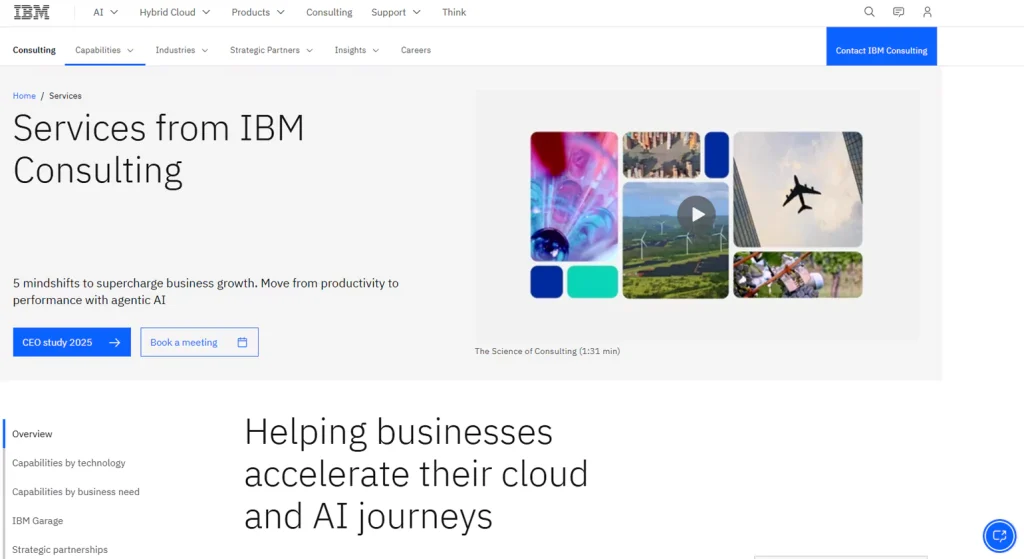Screen dimensions: 1024x559
Task: Expand the Hybrid Cloud dropdown
Action: click(x=174, y=12)
